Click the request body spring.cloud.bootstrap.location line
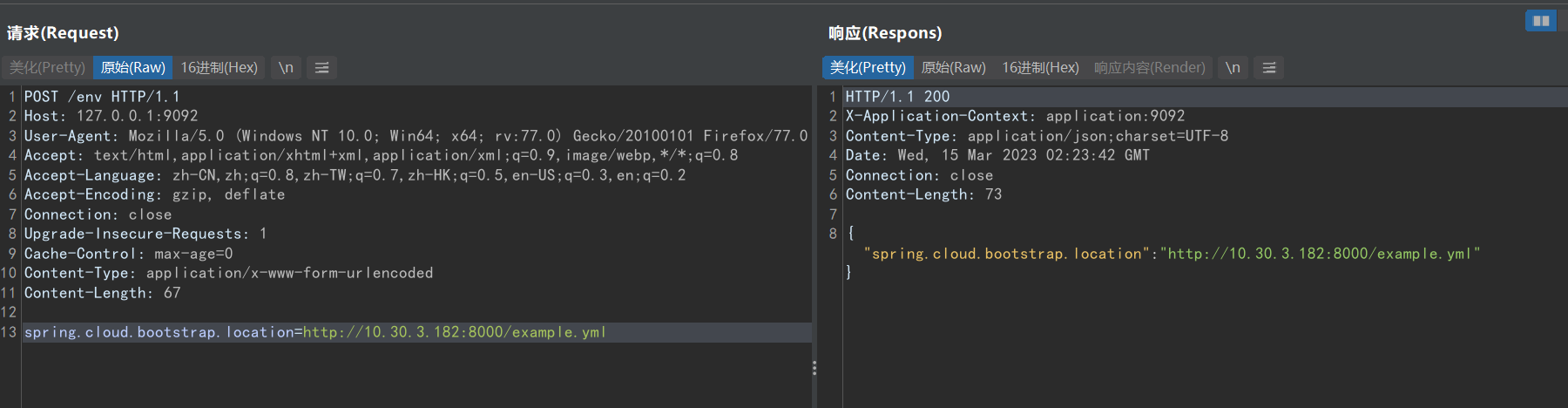 315,332
